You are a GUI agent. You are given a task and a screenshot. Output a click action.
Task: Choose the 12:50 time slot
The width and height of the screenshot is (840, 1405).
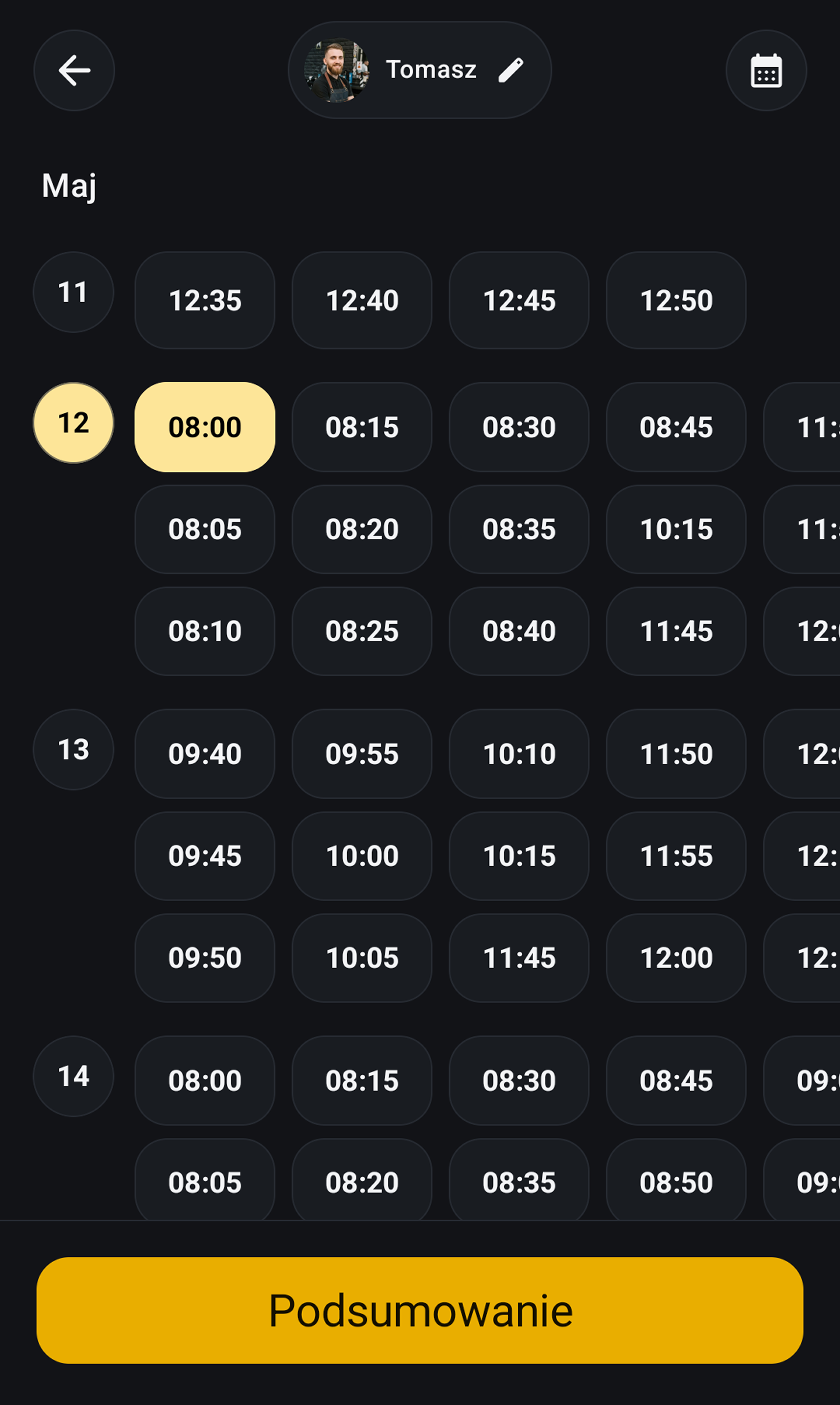[x=676, y=300]
